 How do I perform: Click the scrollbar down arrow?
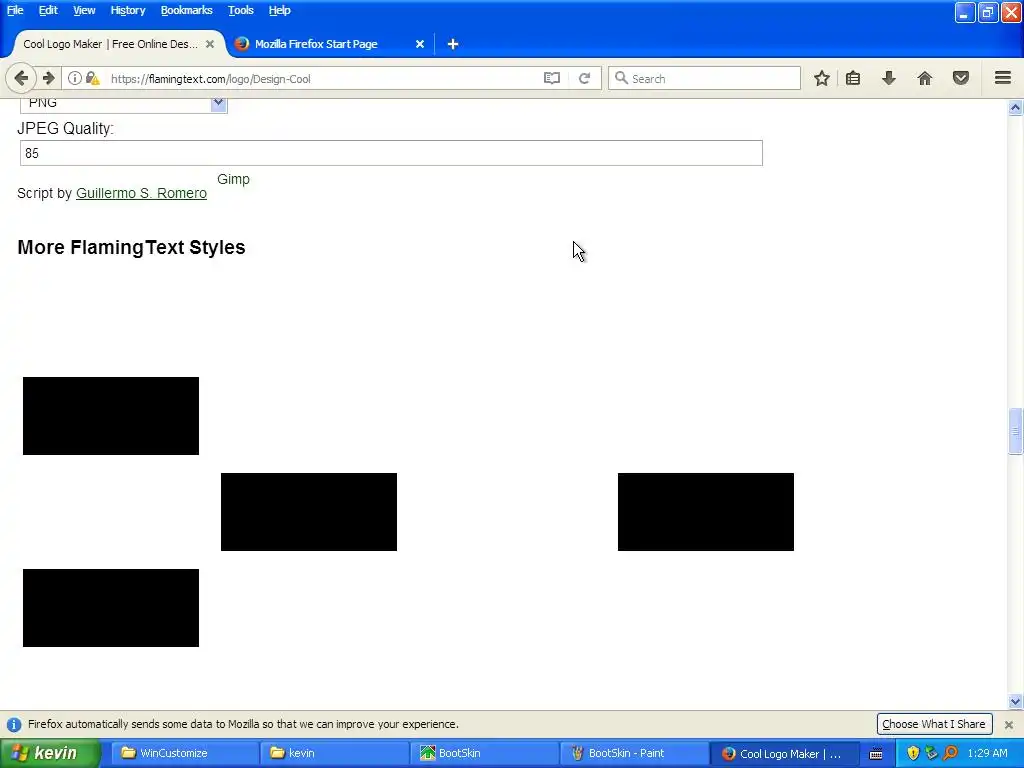[x=1015, y=702]
